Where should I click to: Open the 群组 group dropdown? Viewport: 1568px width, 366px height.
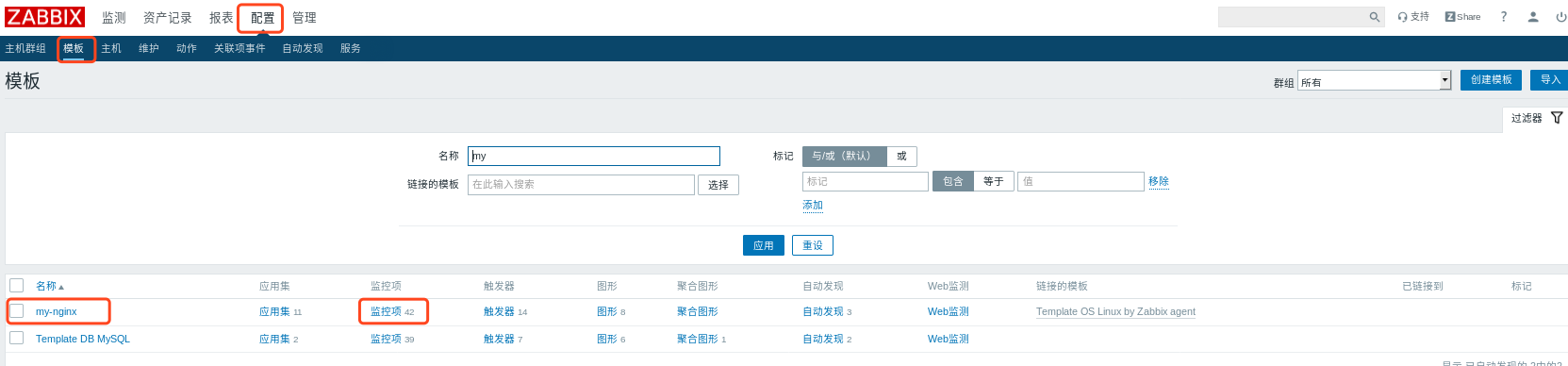[1374, 81]
